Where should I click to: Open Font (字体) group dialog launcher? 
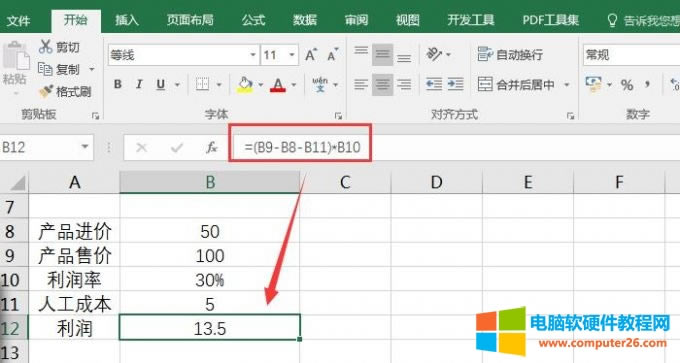coord(338,116)
